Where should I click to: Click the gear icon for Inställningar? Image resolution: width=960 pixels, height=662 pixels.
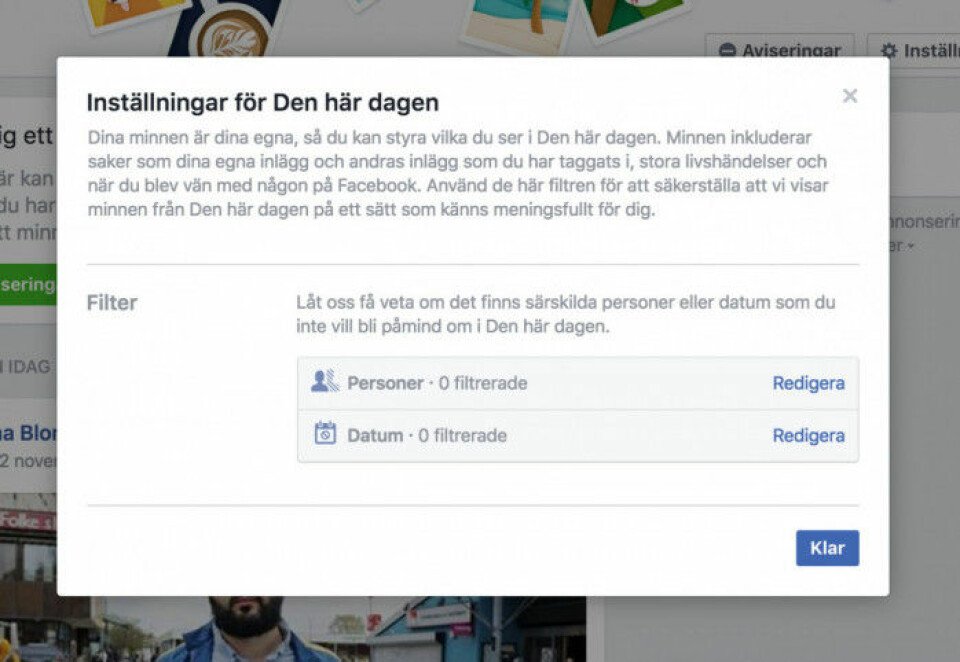[888, 50]
